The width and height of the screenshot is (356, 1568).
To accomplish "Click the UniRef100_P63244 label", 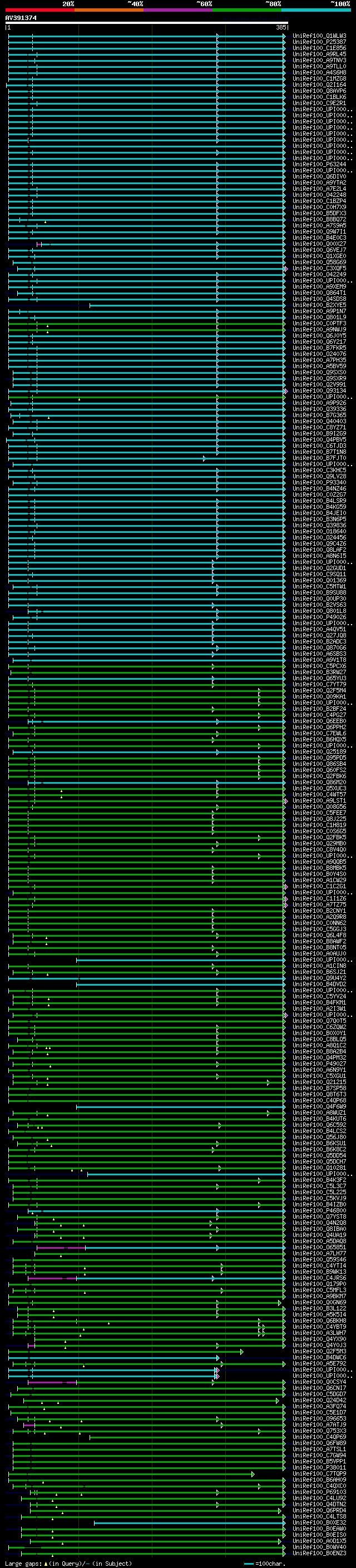I will coord(319,164).
